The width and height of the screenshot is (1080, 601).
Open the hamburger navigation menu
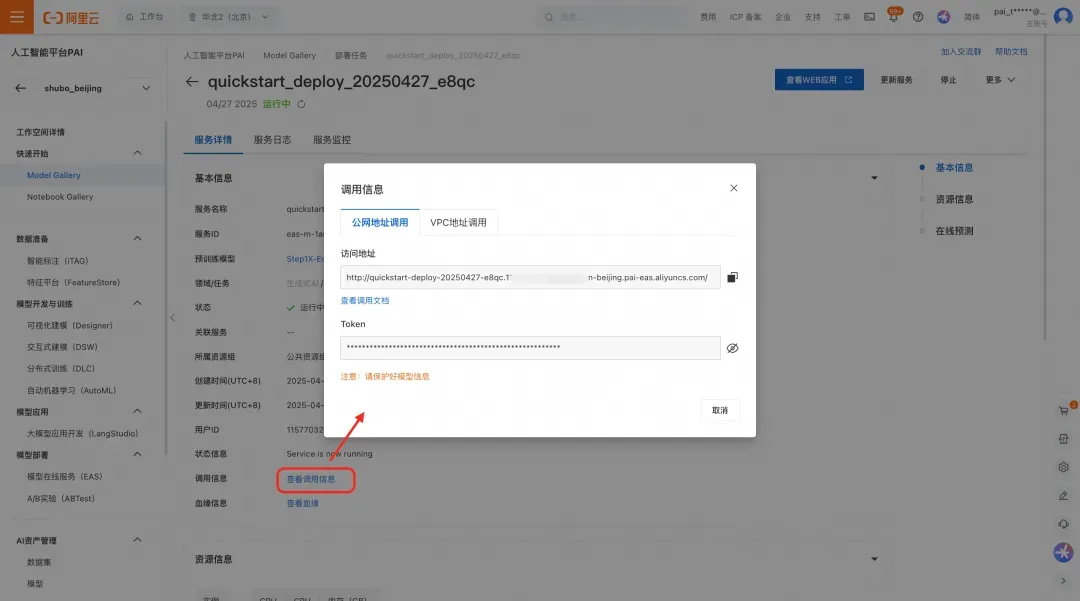point(17,17)
